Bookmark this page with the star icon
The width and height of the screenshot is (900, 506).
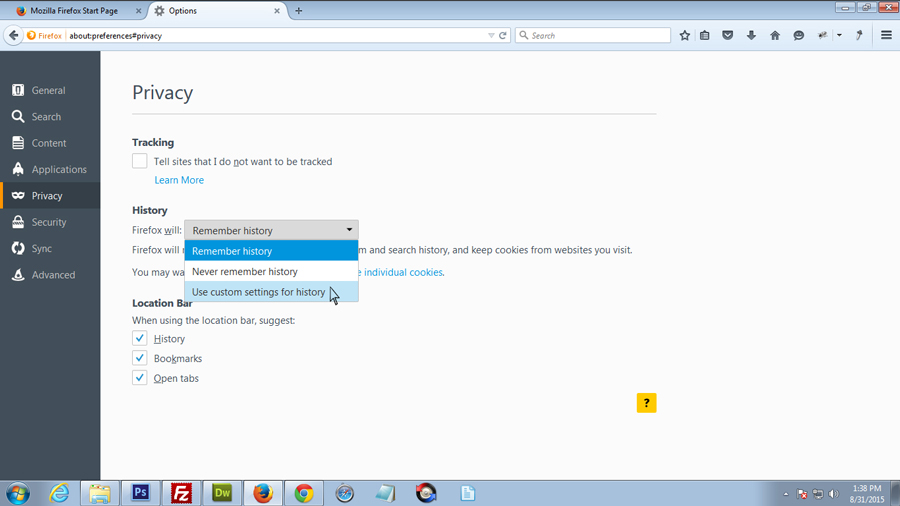coord(685,36)
